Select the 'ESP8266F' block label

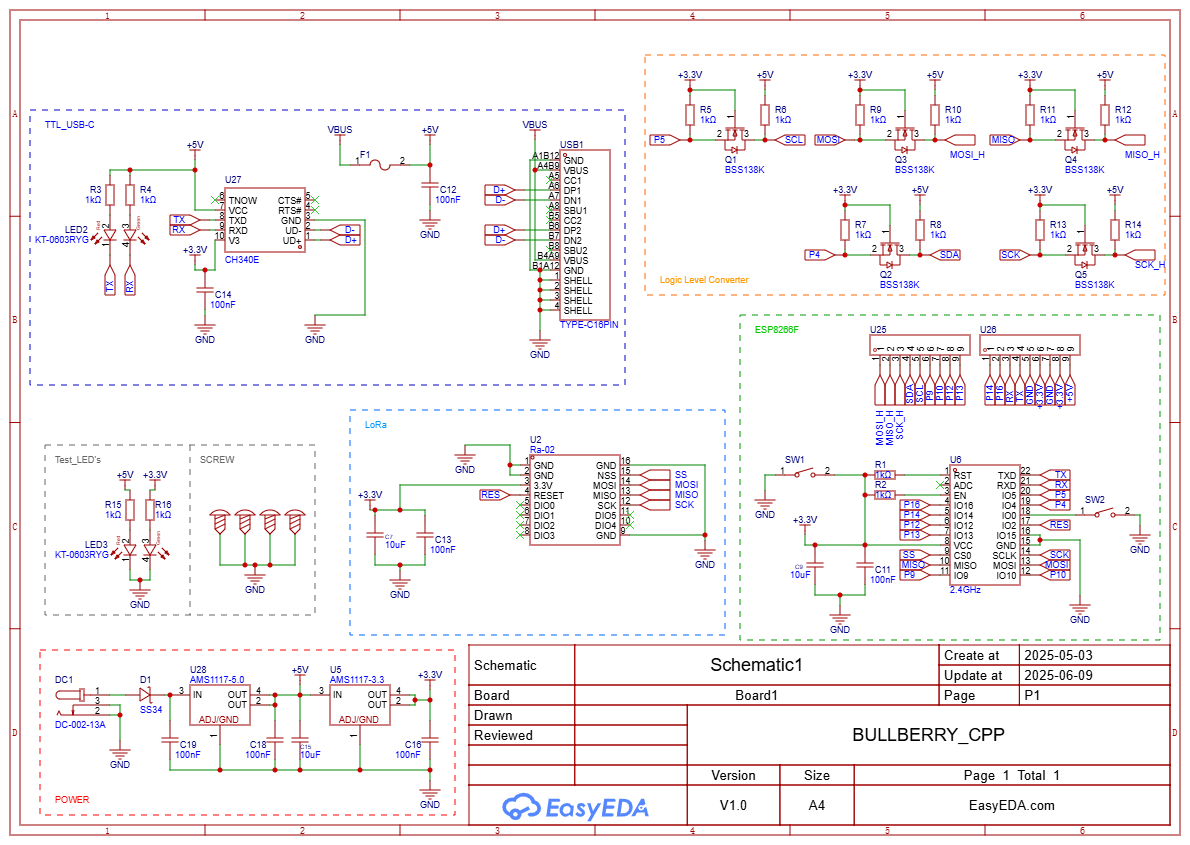coord(776,330)
